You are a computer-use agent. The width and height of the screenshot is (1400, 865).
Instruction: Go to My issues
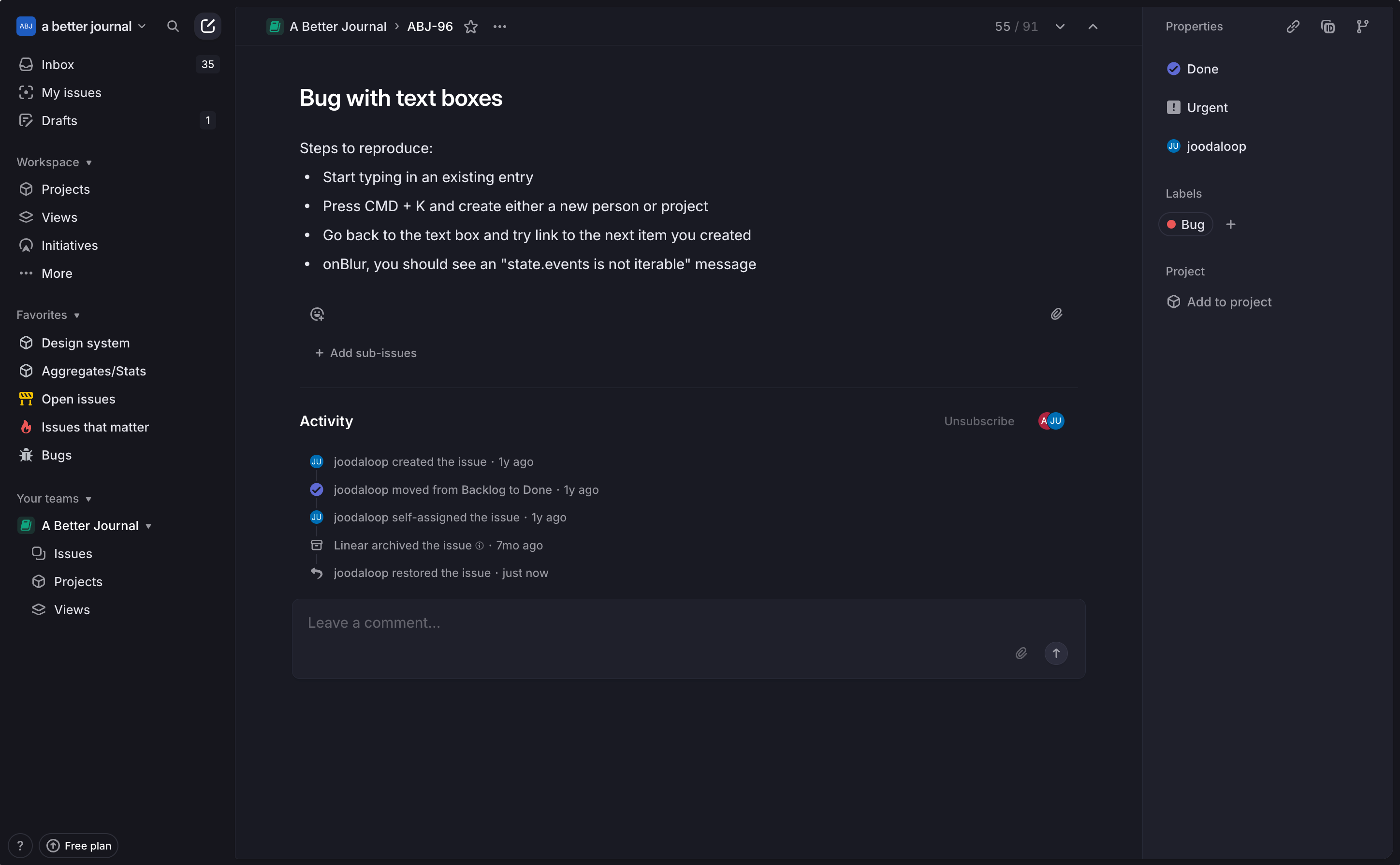pos(71,93)
